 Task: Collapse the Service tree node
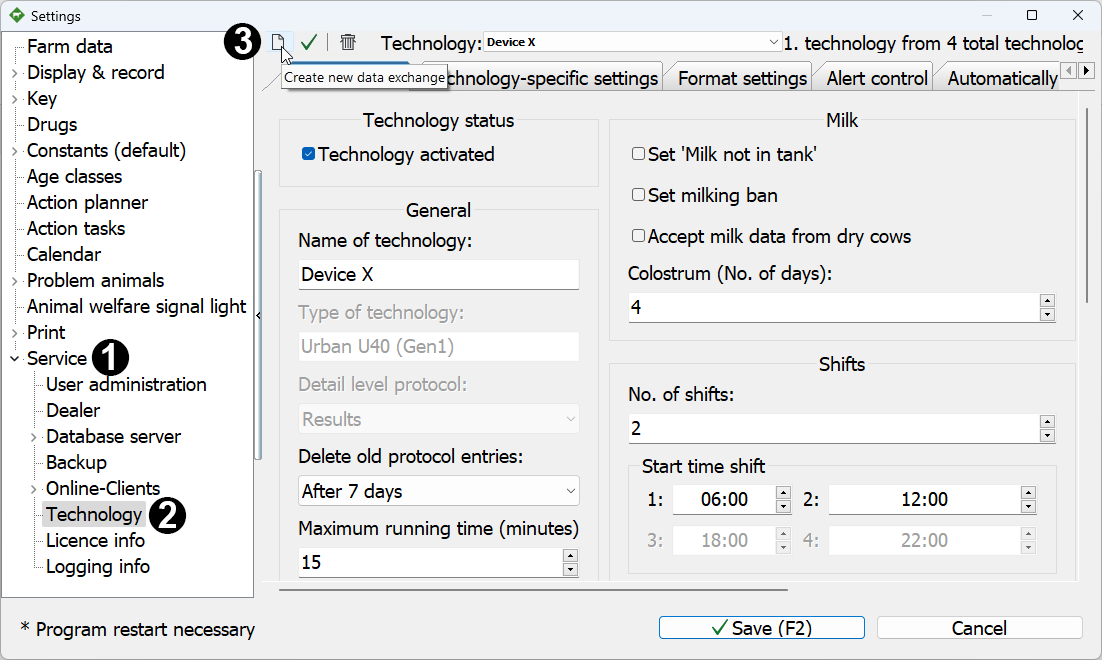pos(14,359)
